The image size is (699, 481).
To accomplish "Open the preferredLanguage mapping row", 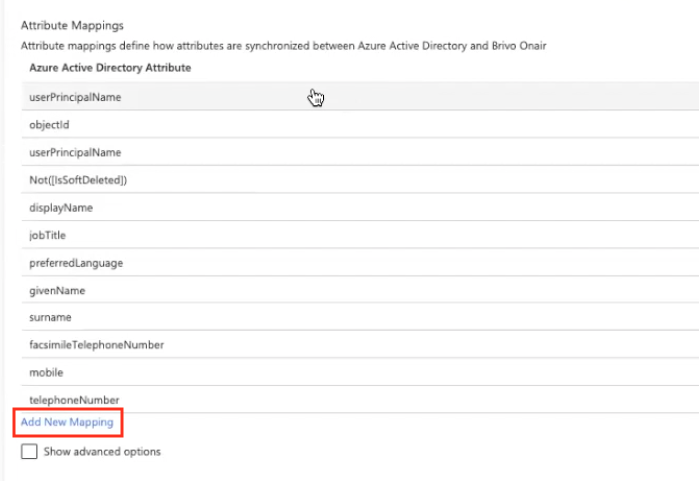I will coord(360,263).
